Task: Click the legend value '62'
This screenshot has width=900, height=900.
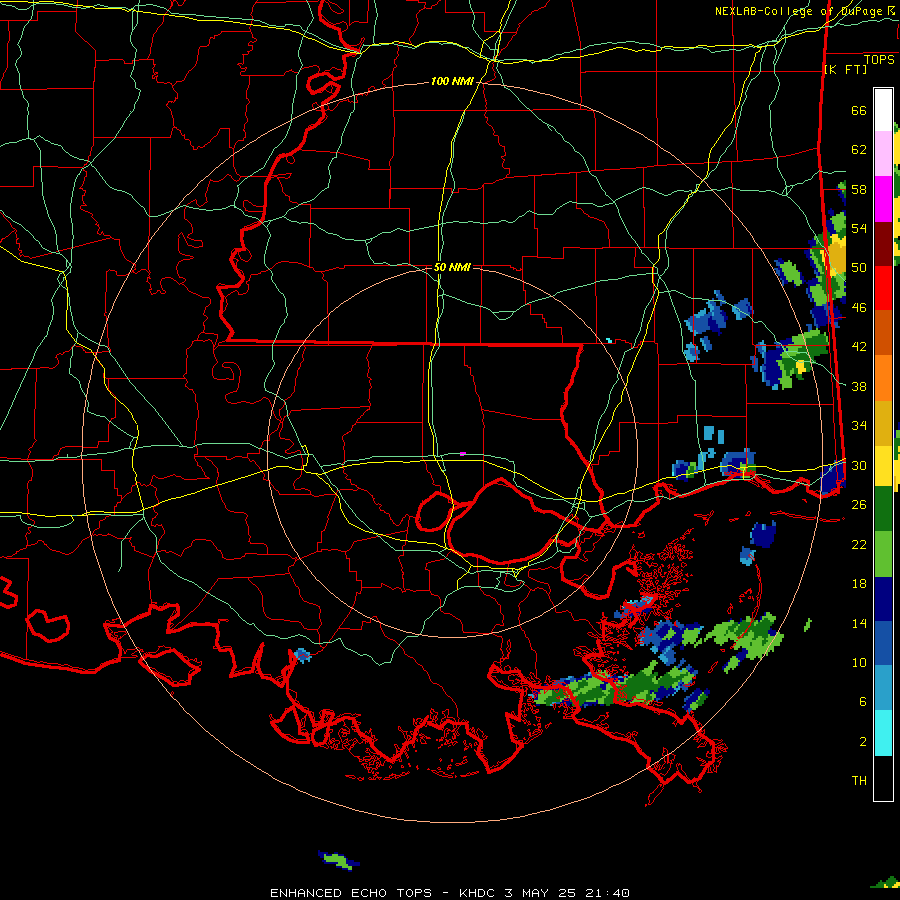Action: (859, 150)
